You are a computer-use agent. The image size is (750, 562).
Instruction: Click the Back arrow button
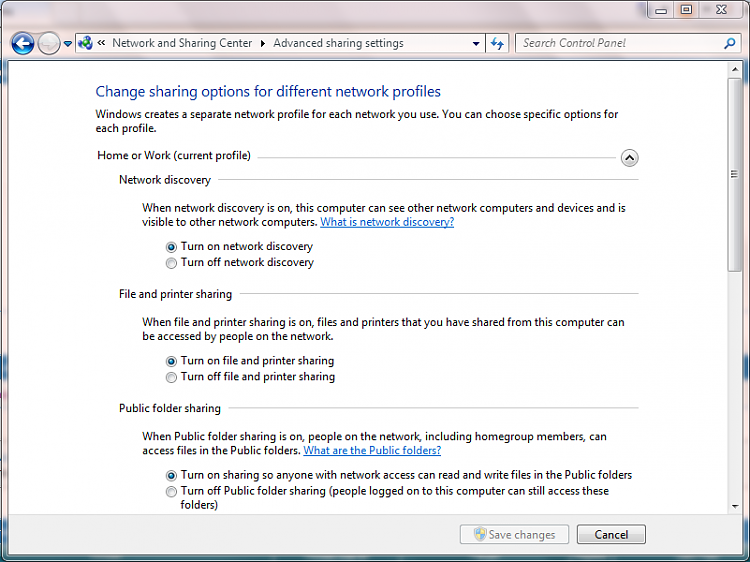click(x=22, y=44)
